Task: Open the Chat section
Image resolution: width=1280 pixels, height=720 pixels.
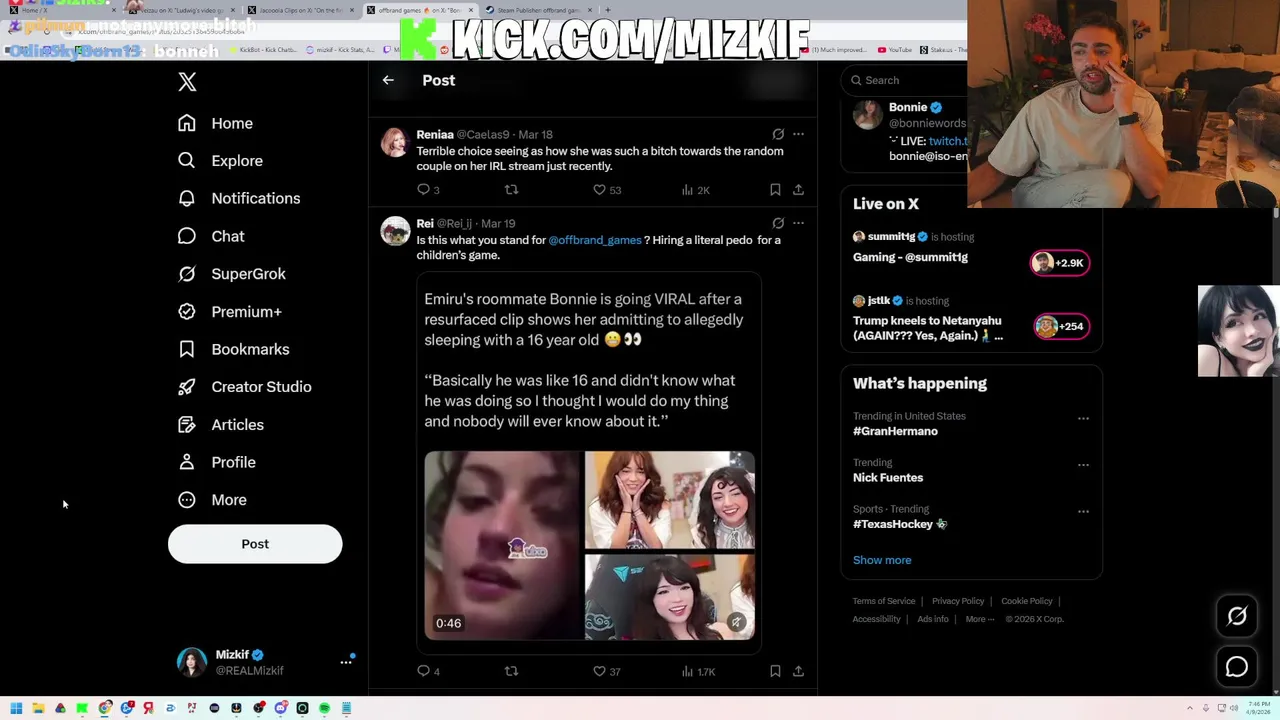Action: pyautogui.click(x=210, y=236)
